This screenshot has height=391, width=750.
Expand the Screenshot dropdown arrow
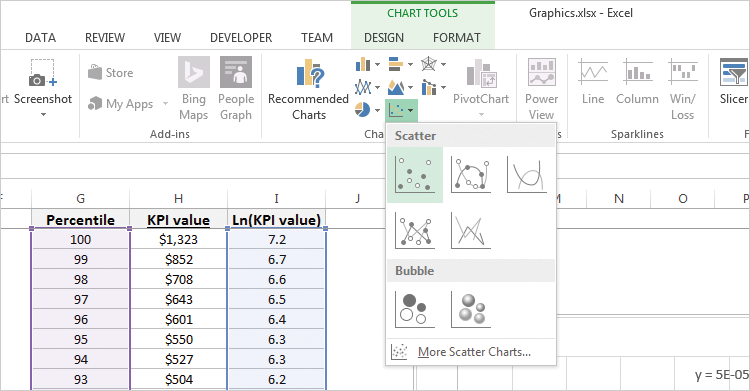point(43,114)
